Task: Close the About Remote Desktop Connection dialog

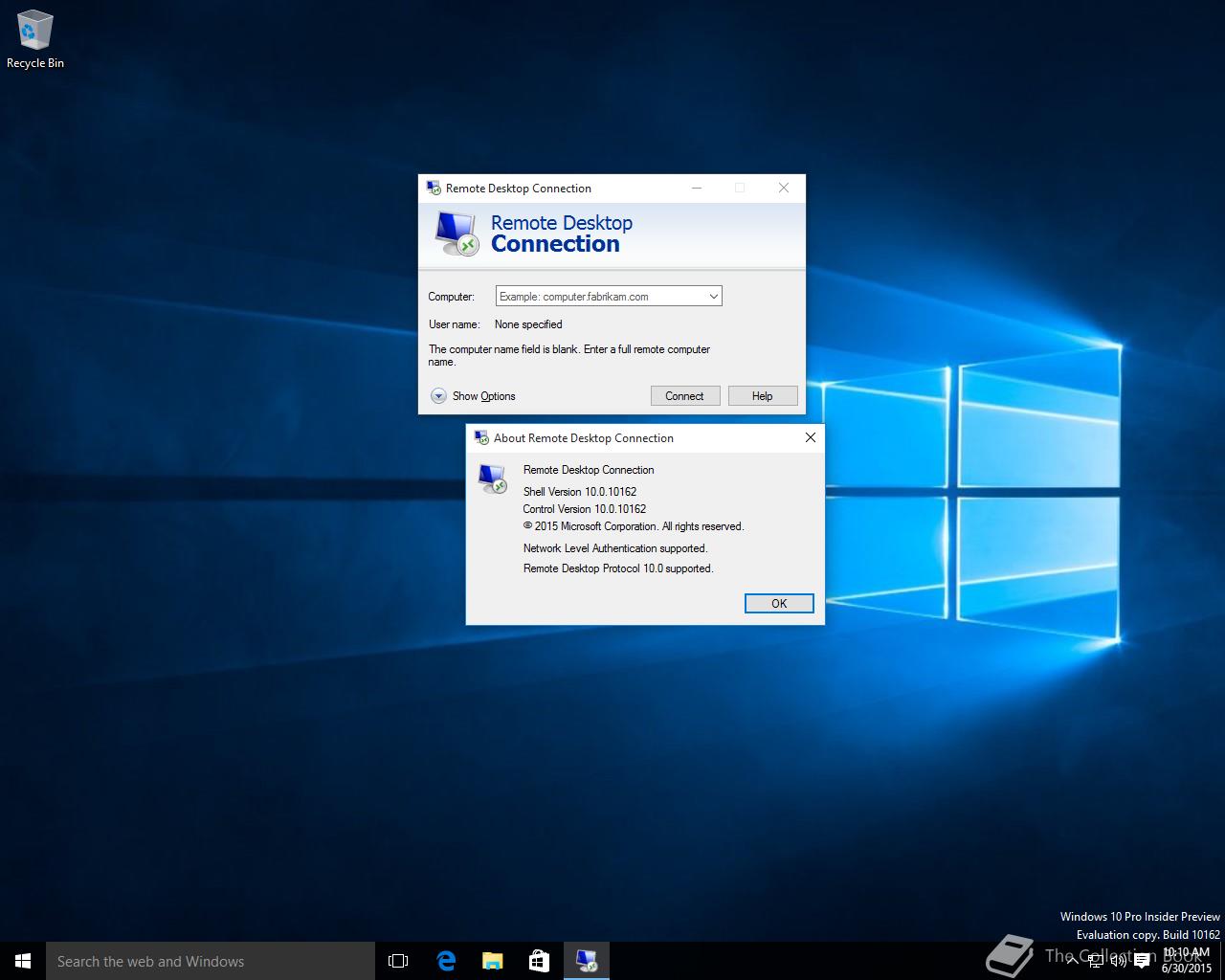Action: click(811, 437)
